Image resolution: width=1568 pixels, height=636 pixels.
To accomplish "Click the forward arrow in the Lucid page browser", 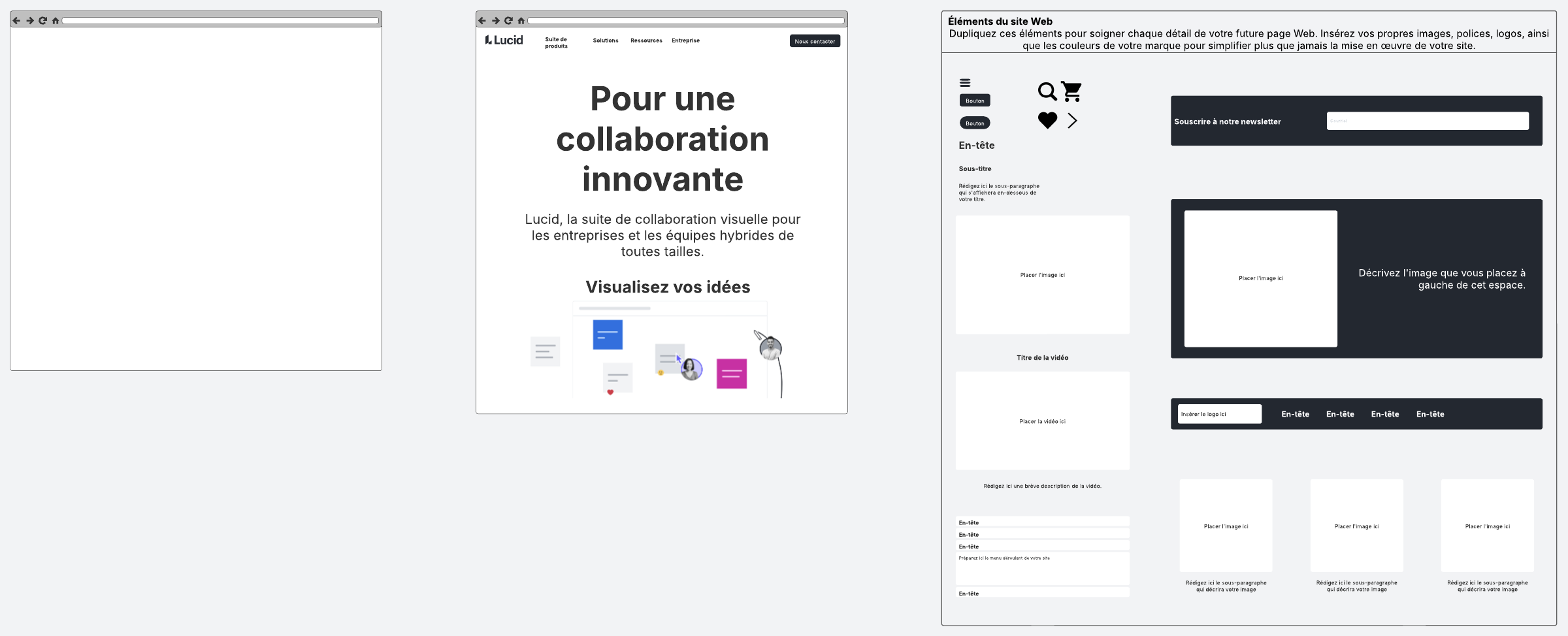I will click(495, 21).
